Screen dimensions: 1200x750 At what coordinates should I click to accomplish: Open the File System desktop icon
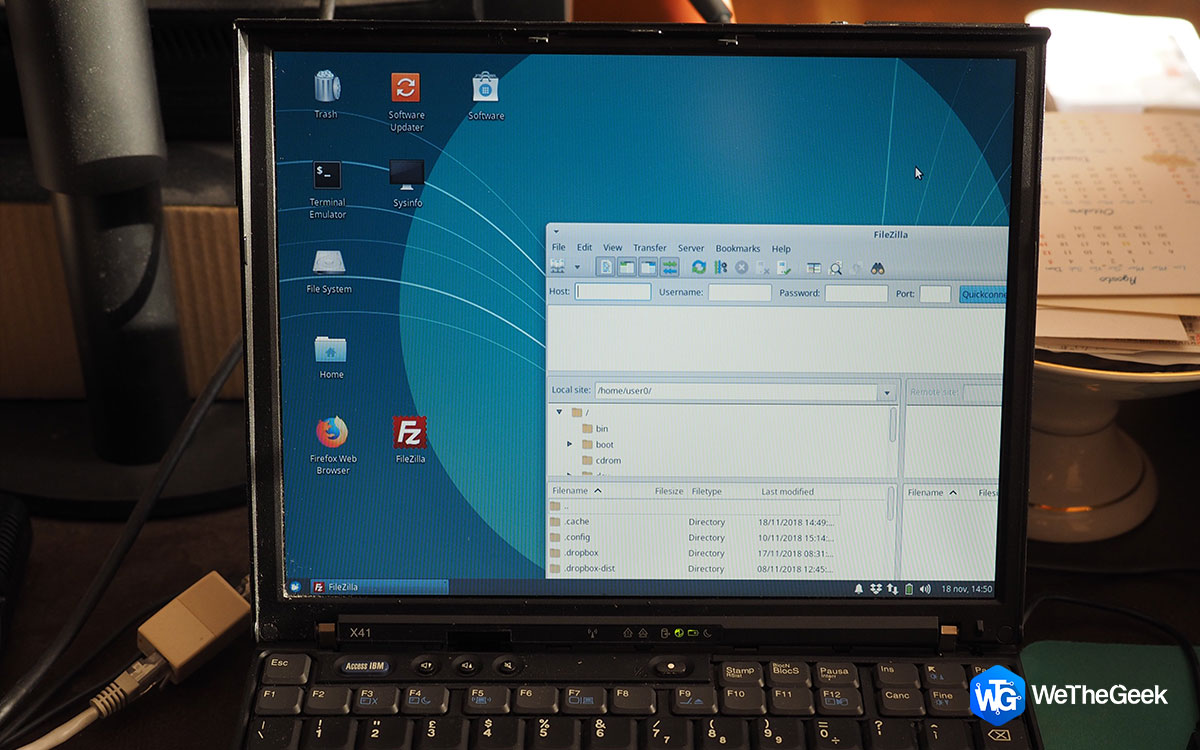click(329, 271)
